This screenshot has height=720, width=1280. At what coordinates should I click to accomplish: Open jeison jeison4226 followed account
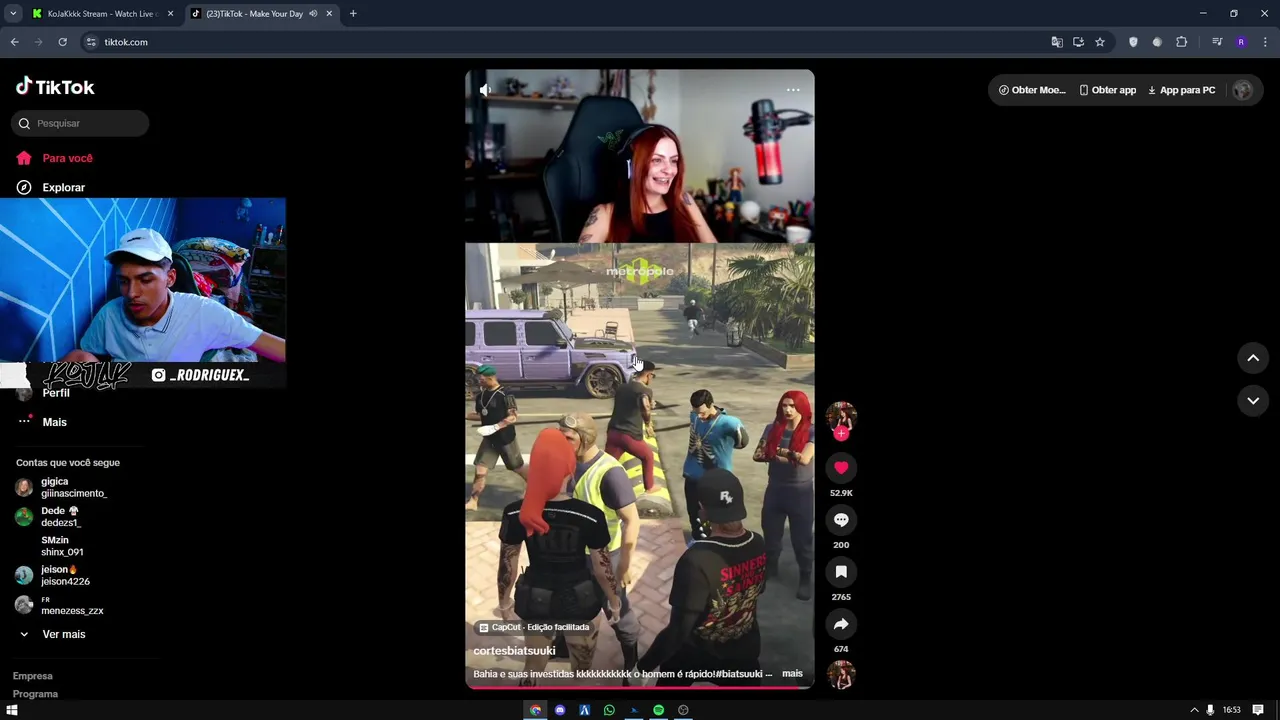54,575
